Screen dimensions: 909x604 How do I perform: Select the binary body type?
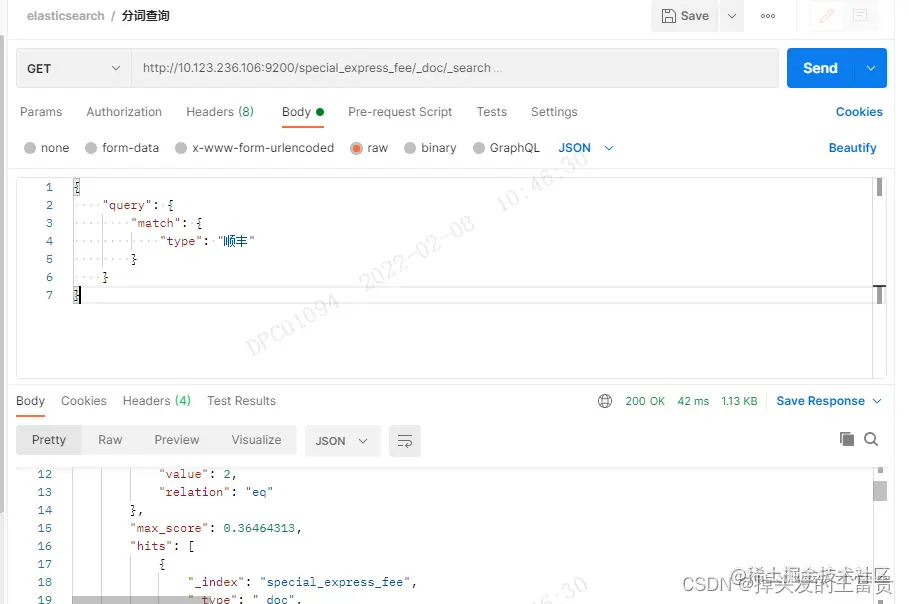(430, 148)
